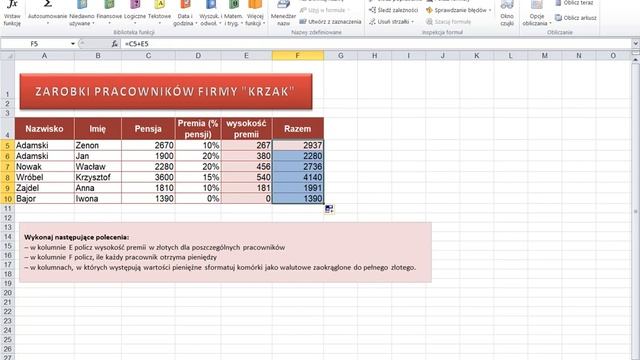Click cell with total 4140
Viewport: 640px width, 360px height.
pyautogui.click(x=298, y=177)
